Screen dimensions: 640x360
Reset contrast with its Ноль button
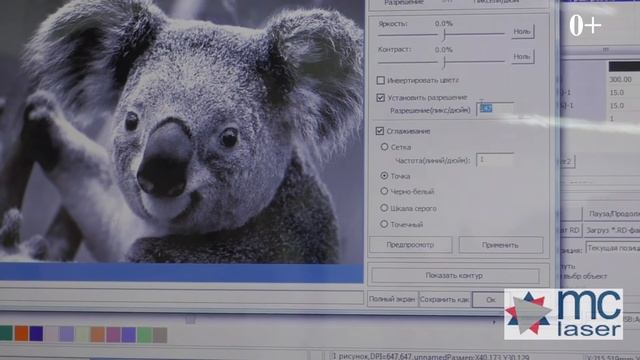coord(523,57)
